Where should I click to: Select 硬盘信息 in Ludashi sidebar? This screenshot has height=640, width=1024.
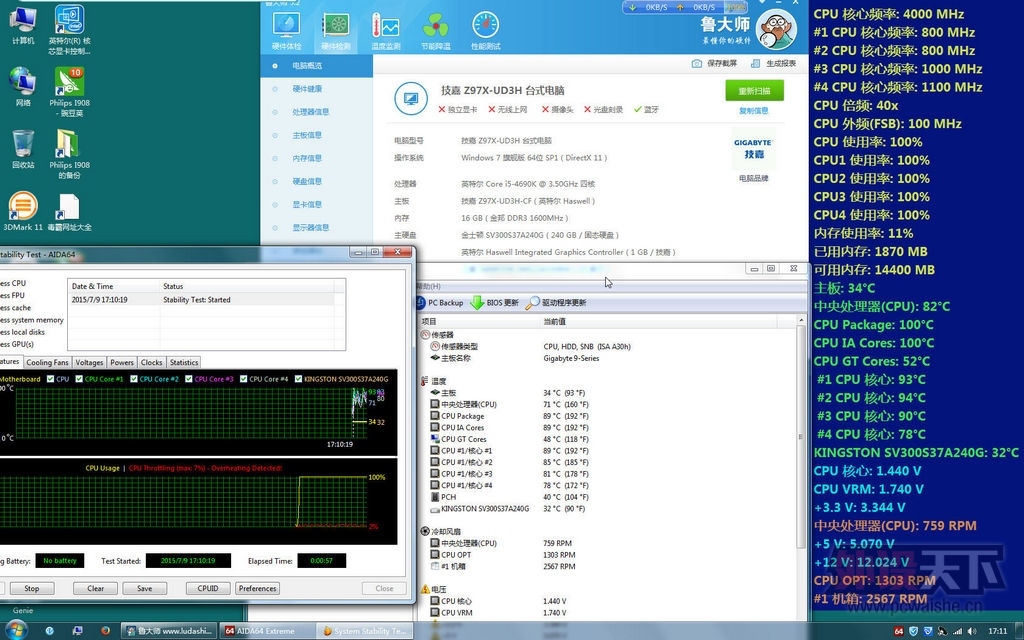click(317, 181)
